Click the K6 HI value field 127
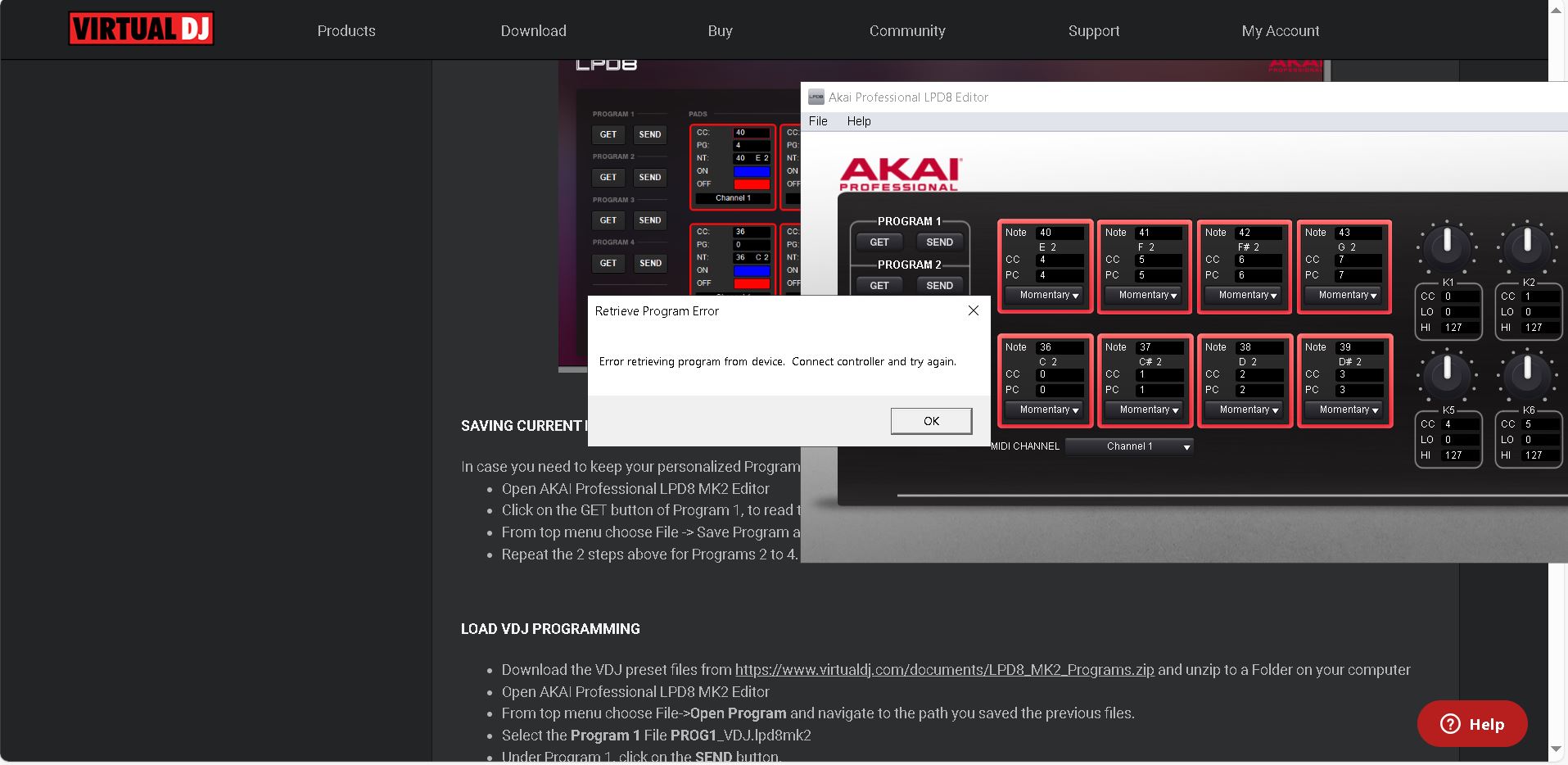 pyautogui.click(x=1540, y=455)
